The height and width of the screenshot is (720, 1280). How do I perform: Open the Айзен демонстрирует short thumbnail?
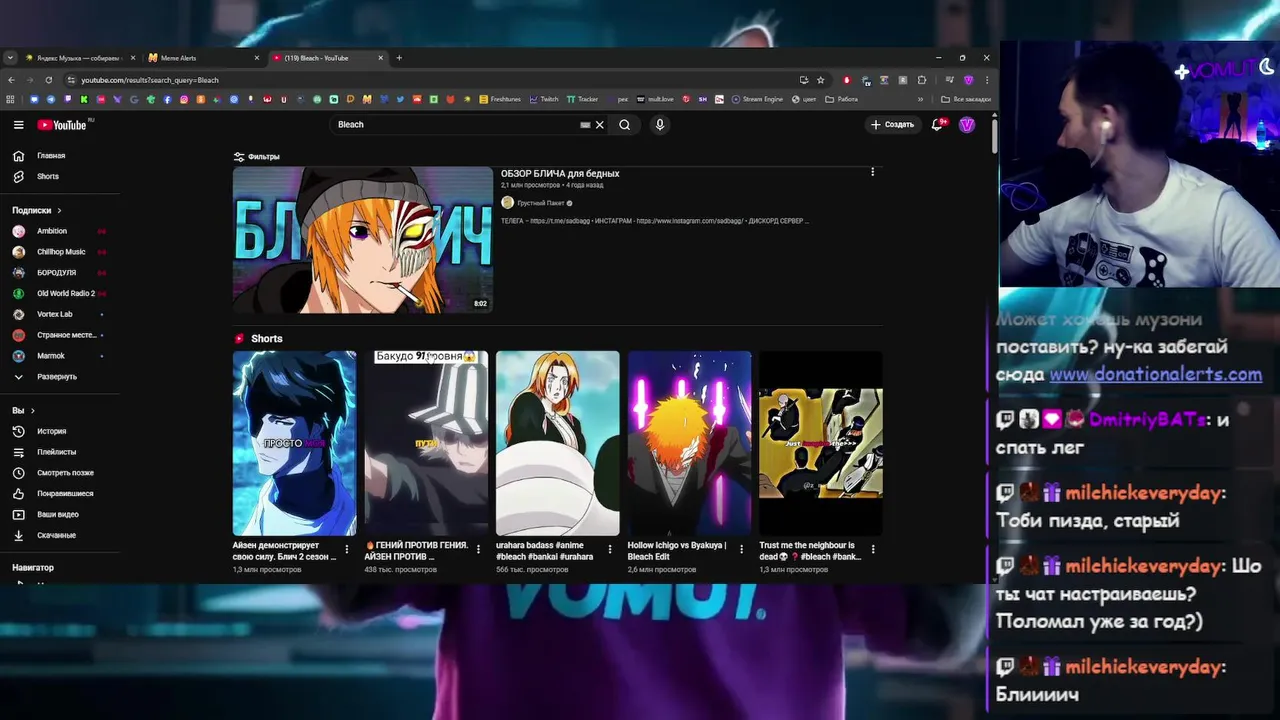(294, 443)
